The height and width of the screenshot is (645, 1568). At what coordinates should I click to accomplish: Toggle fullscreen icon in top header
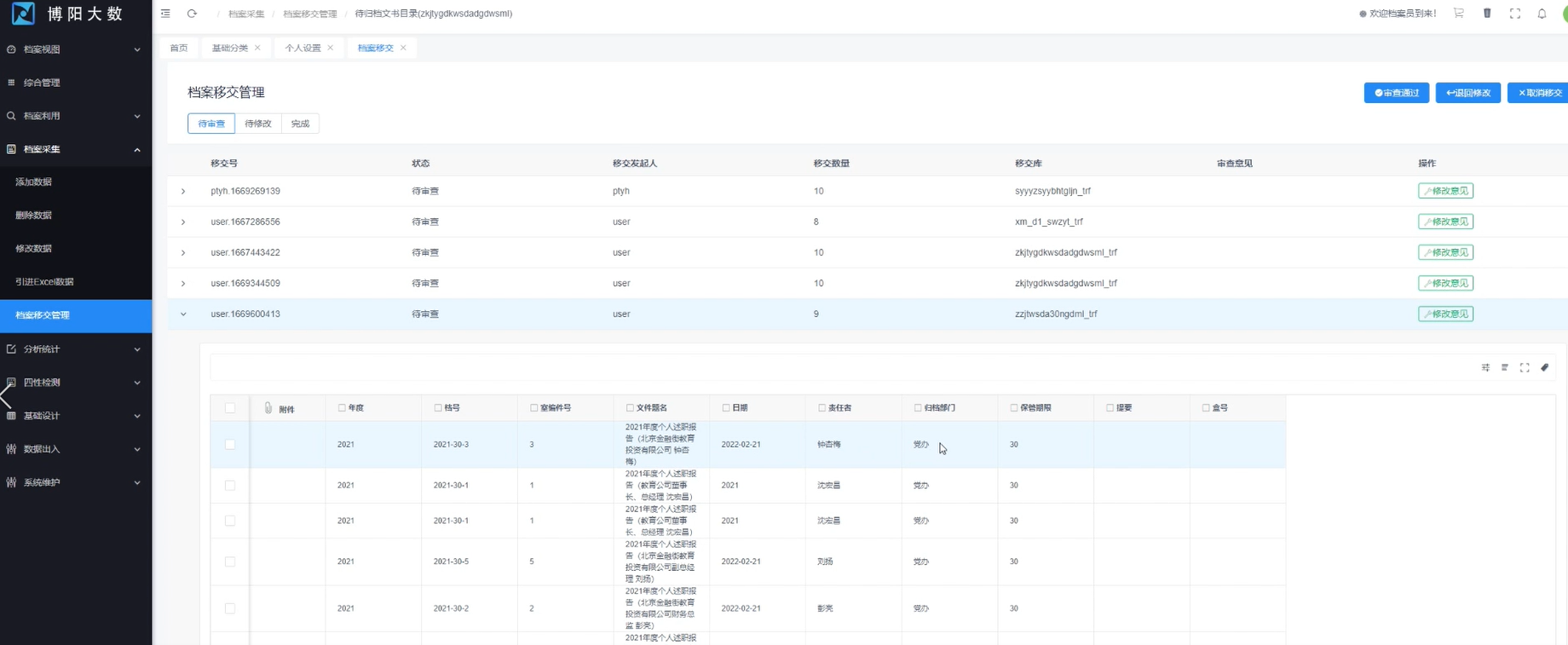1514,14
